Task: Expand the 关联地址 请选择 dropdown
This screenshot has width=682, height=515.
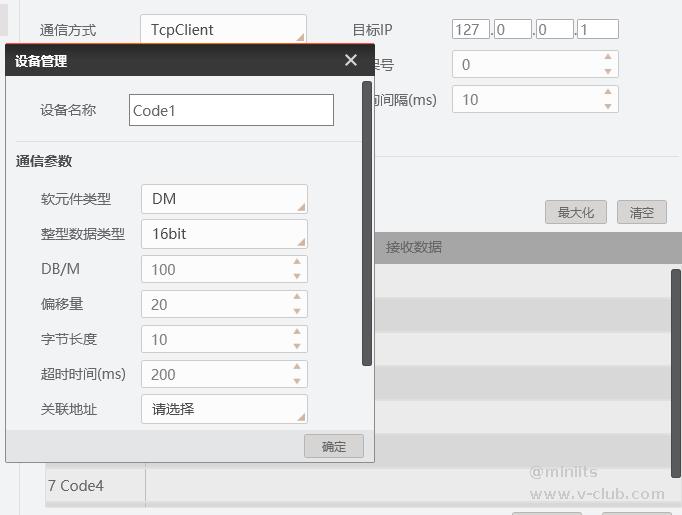Action: click(x=224, y=409)
